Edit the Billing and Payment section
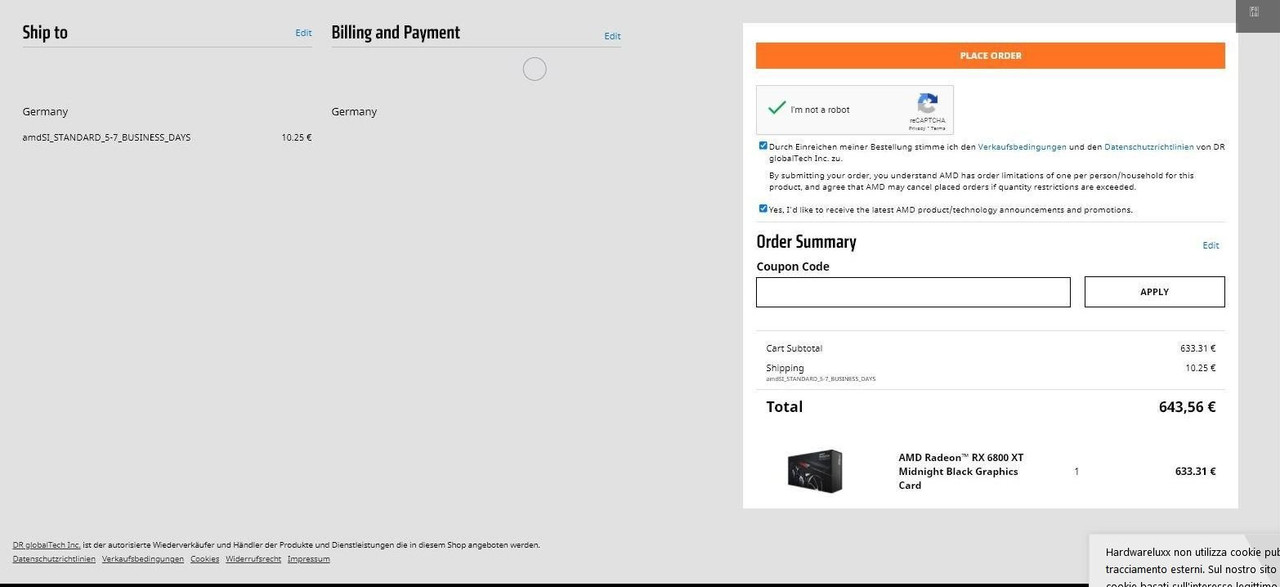This screenshot has width=1280, height=587. [612, 36]
